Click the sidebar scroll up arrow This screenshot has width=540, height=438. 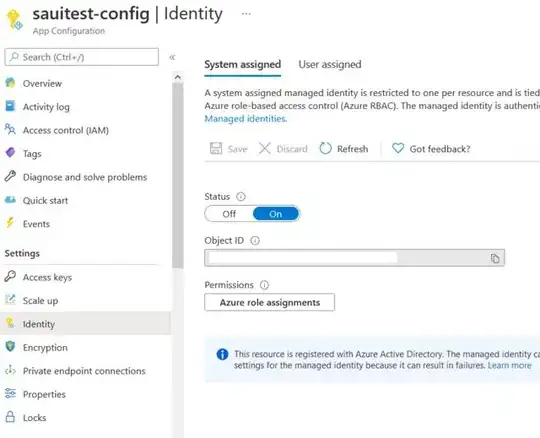[178, 77]
